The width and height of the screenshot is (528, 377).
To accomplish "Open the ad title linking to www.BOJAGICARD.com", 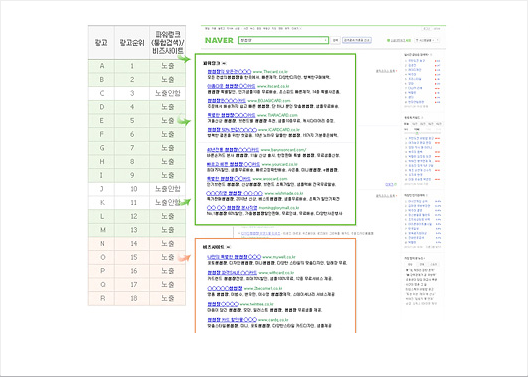I will click(x=226, y=101).
